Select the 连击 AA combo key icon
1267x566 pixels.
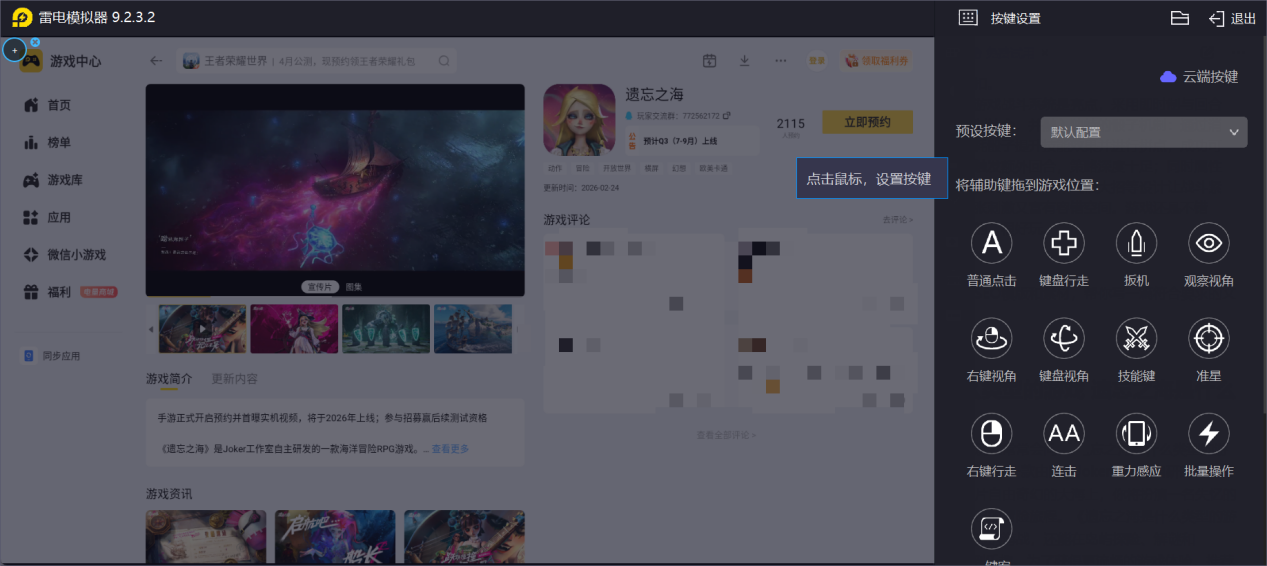(1064, 433)
